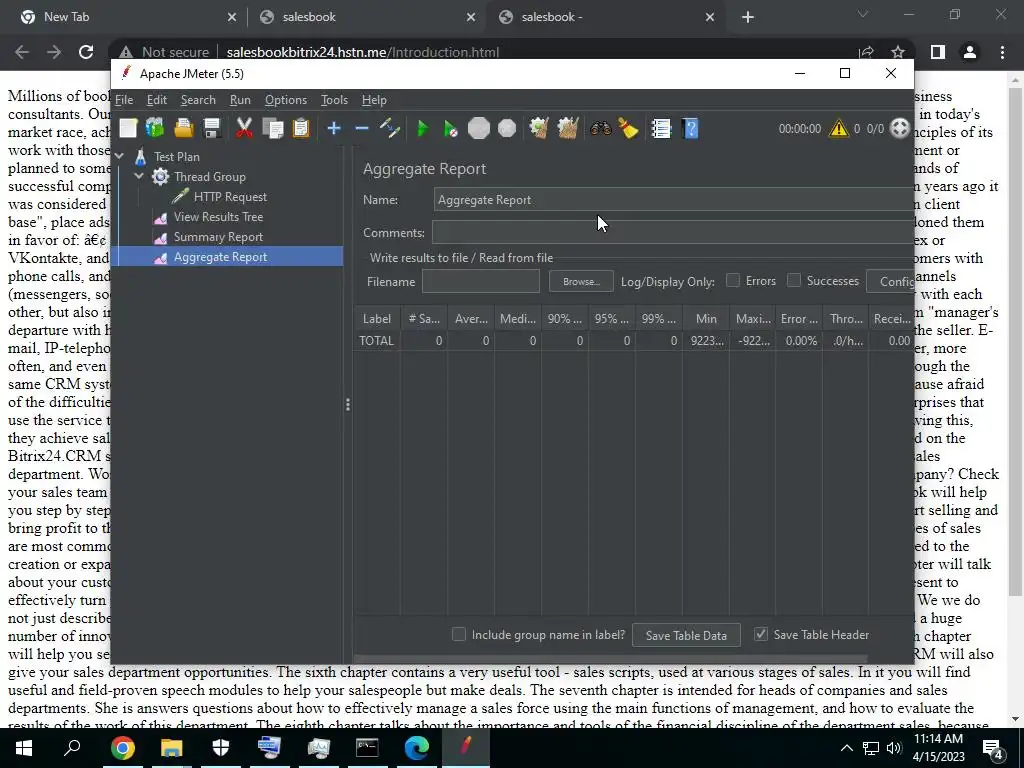Click the Browse... button
The width and height of the screenshot is (1024, 768).
581,281
